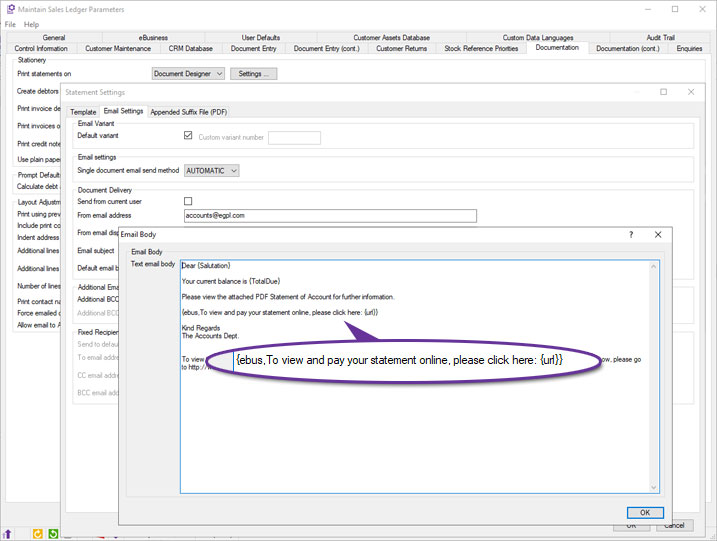Click into the From email address field
Image resolution: width=717 pixels, height=541 pixels.
coord(329,215)
